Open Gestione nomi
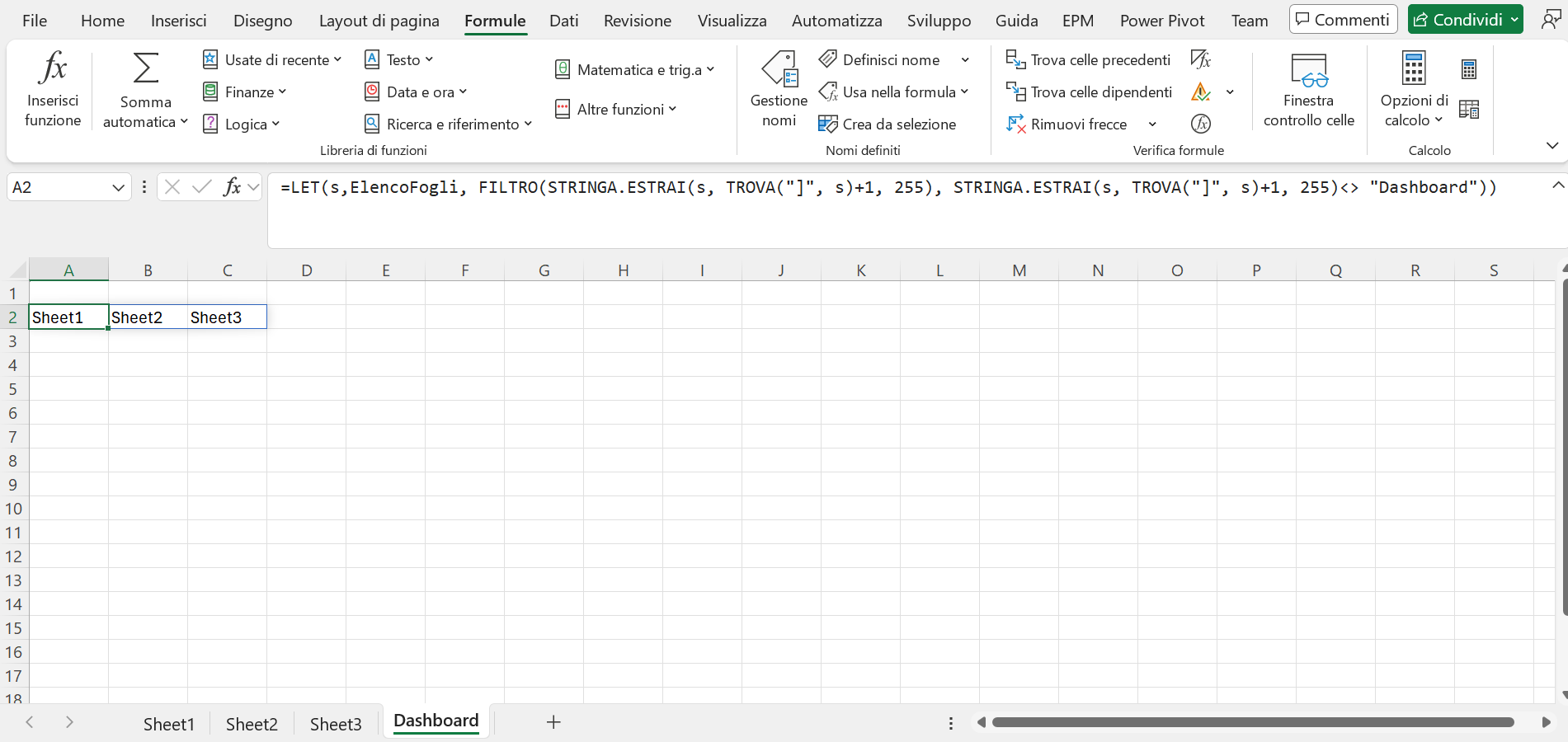This screenshot has height=742, width=1568. 779,89
